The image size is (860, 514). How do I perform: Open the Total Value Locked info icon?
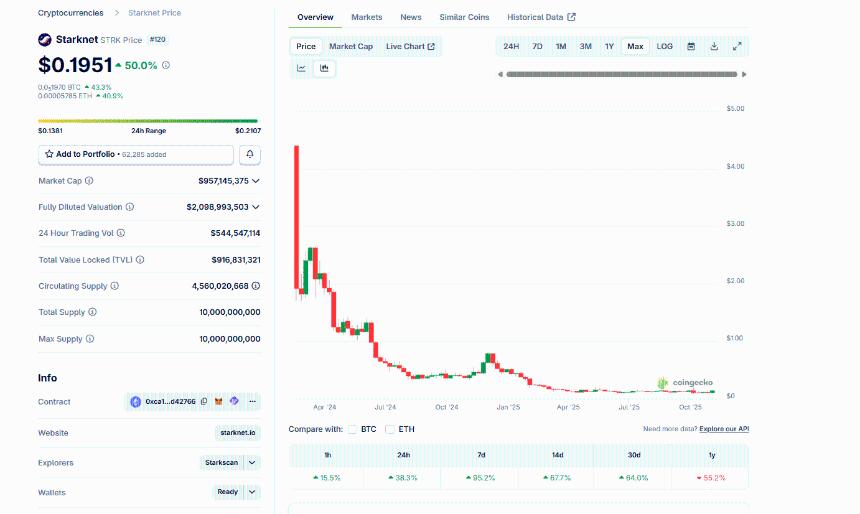pyautogui.click(x=140, y=259)
